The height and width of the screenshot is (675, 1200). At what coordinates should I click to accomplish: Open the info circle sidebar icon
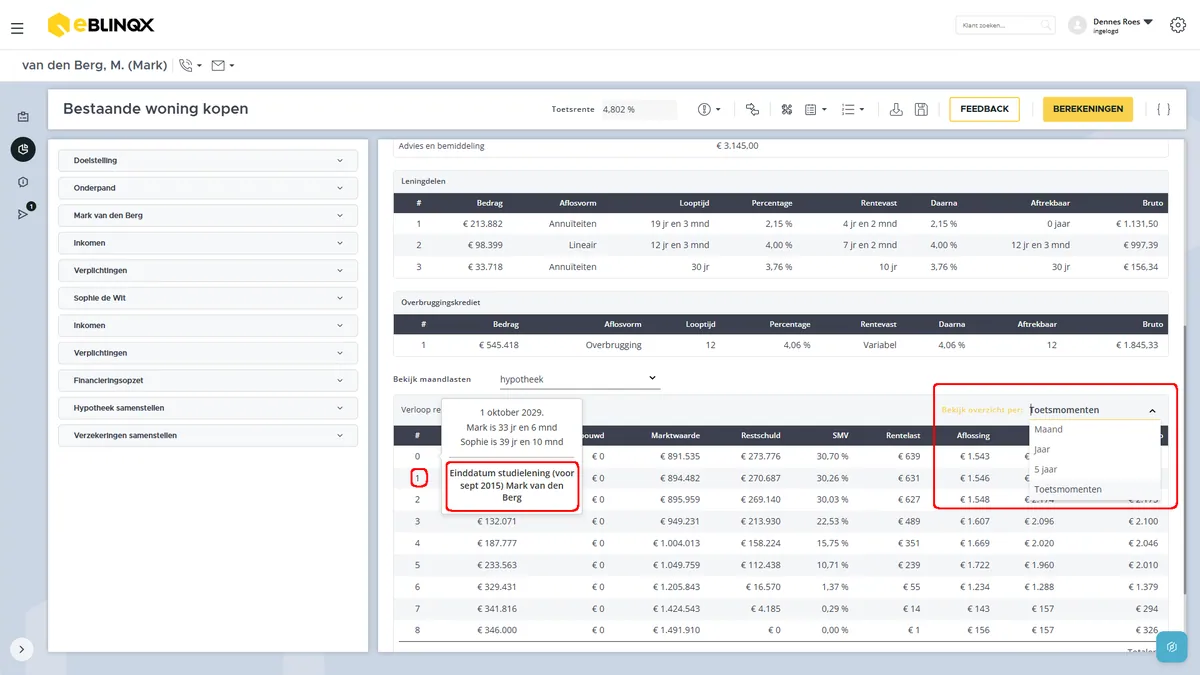click(23, 182)
